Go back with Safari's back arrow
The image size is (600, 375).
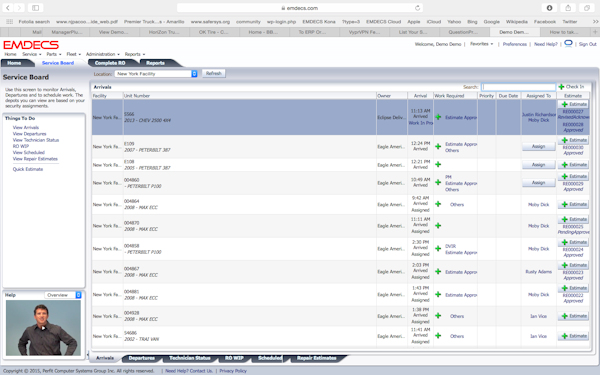click(x=8, y=8)
